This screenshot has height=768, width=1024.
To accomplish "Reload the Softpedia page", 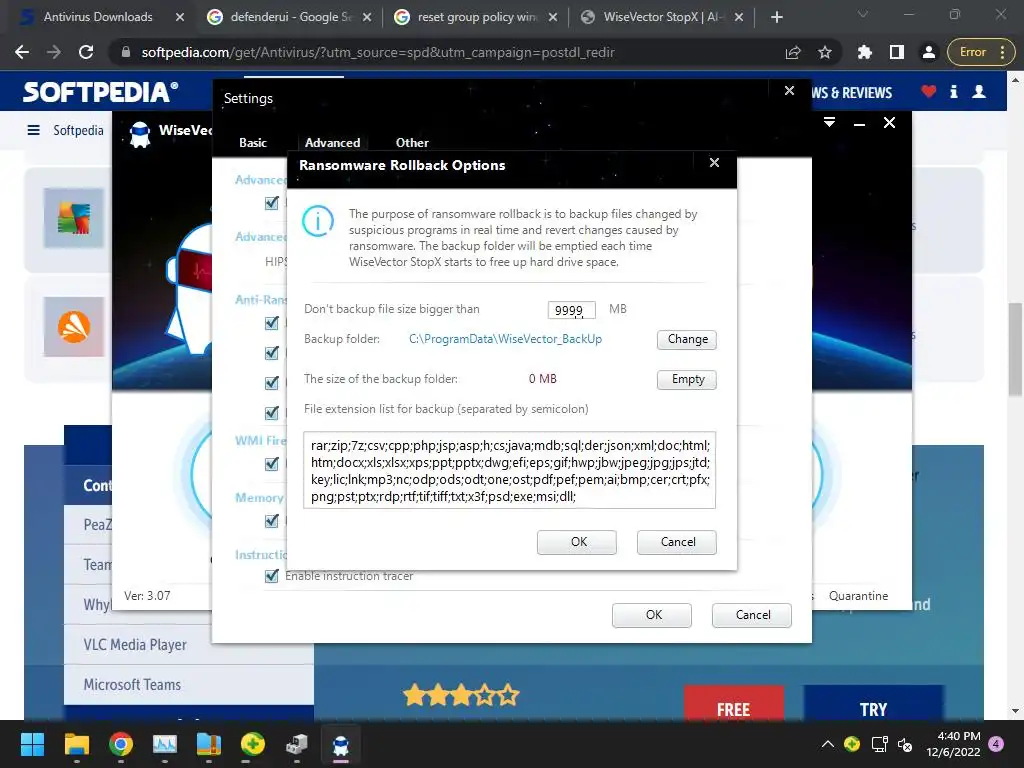I will pyautogui.click(x=86, y=52).
